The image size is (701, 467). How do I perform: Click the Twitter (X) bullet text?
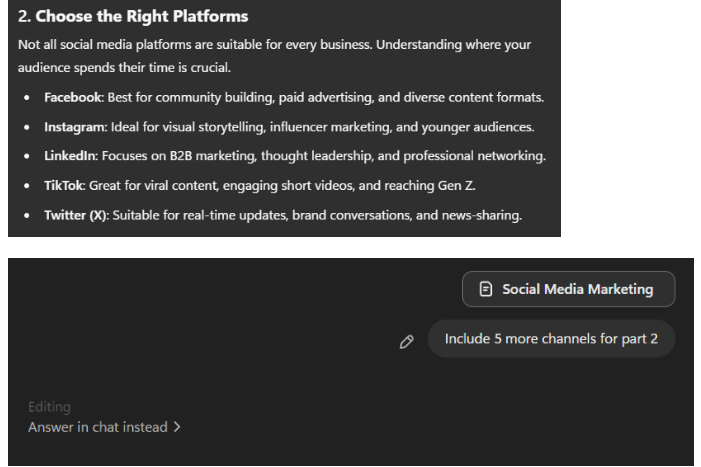(x=283, y=215)
